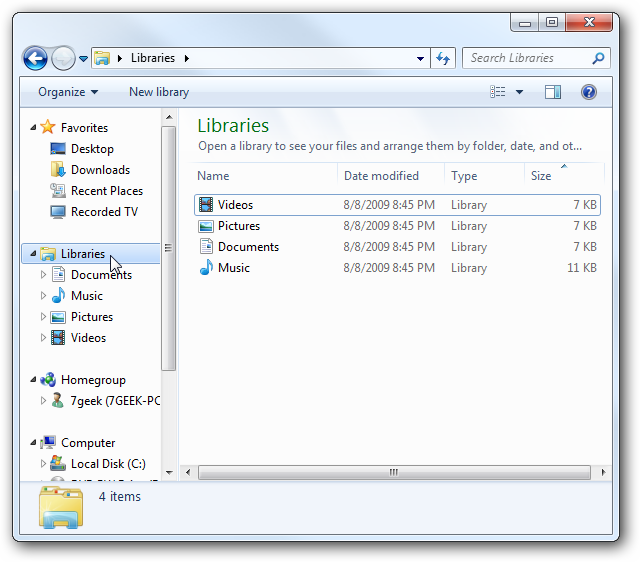Click Videos film icon in navigation pane
Screen dimensions: 640x562
pos(58,338)
